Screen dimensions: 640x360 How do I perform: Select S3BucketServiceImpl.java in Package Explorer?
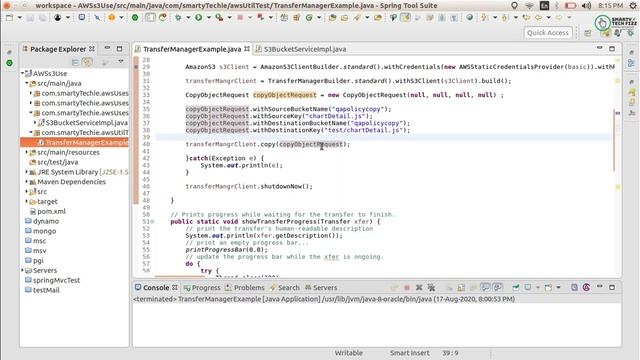pos(86,123)
